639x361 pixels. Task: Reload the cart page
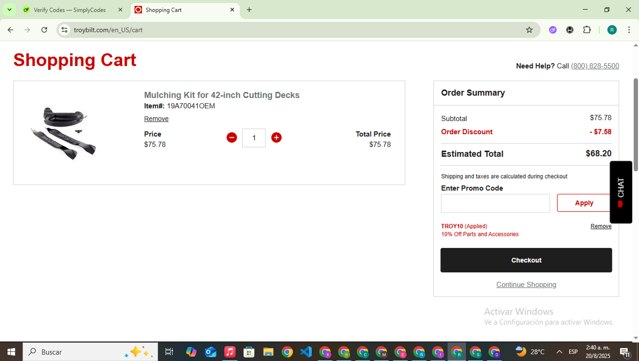[x=44, y=30]
